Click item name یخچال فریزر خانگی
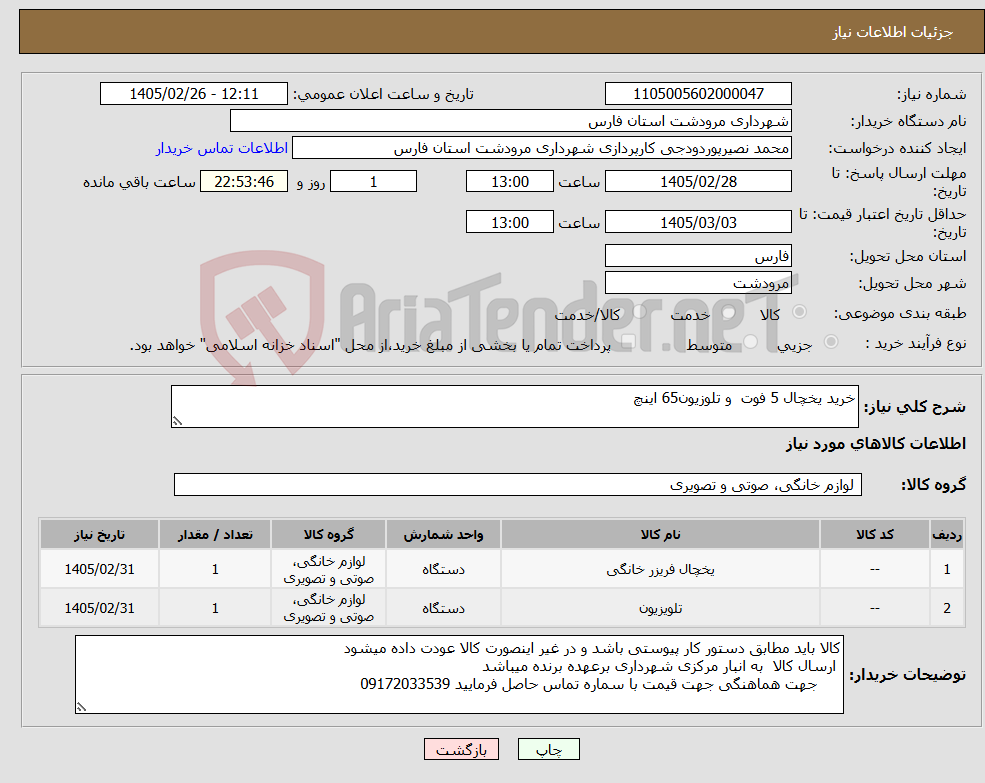985x783 pixels. click(x=660, y=569)
